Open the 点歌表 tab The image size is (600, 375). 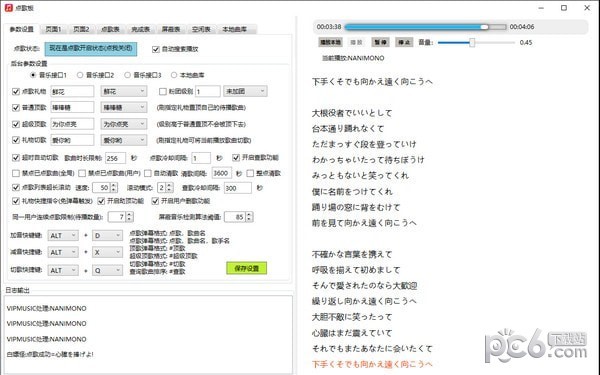click(x=111, y=29)
